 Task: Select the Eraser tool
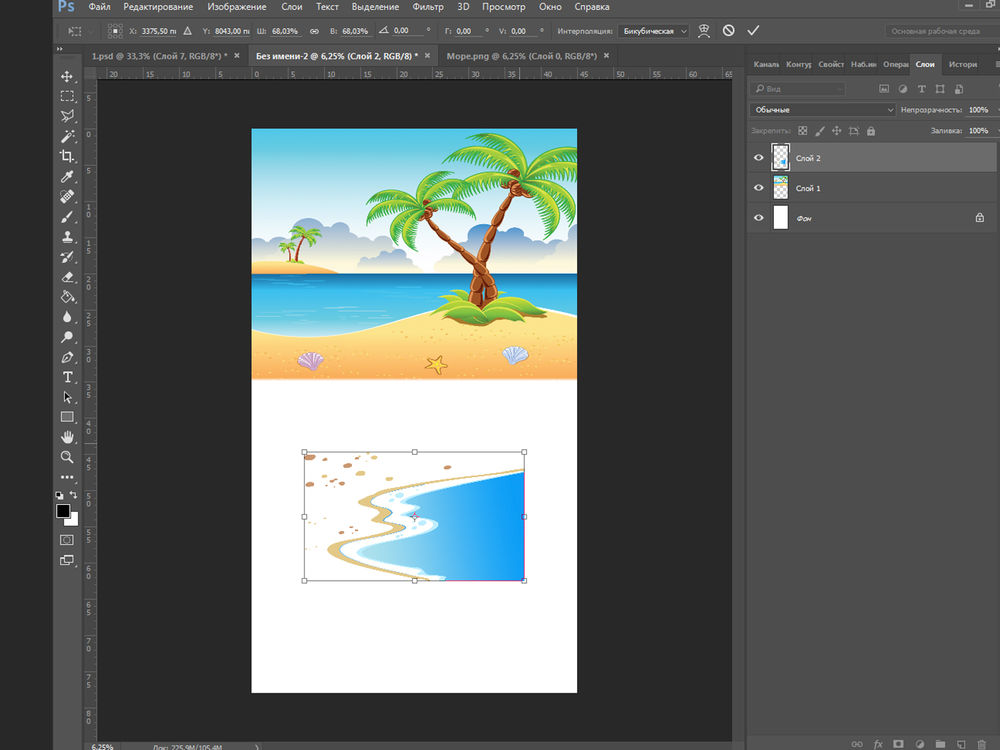(x=67, y=277)
